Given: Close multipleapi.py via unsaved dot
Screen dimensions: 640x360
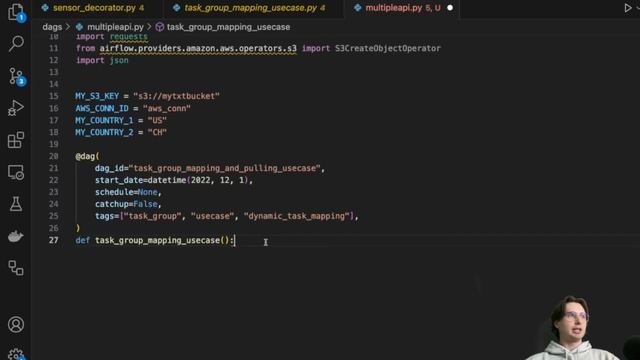Looking at the screenshot, I should click(x=450, y=8).
